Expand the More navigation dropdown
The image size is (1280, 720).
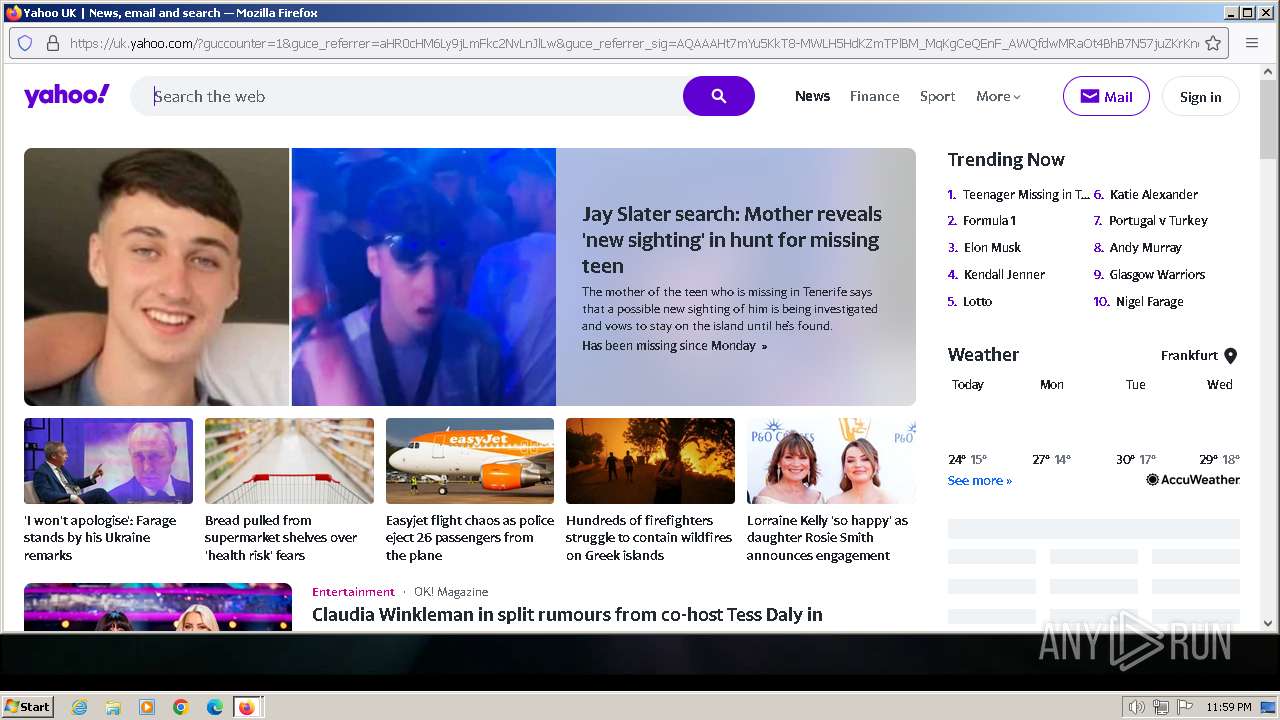[998, 96]
